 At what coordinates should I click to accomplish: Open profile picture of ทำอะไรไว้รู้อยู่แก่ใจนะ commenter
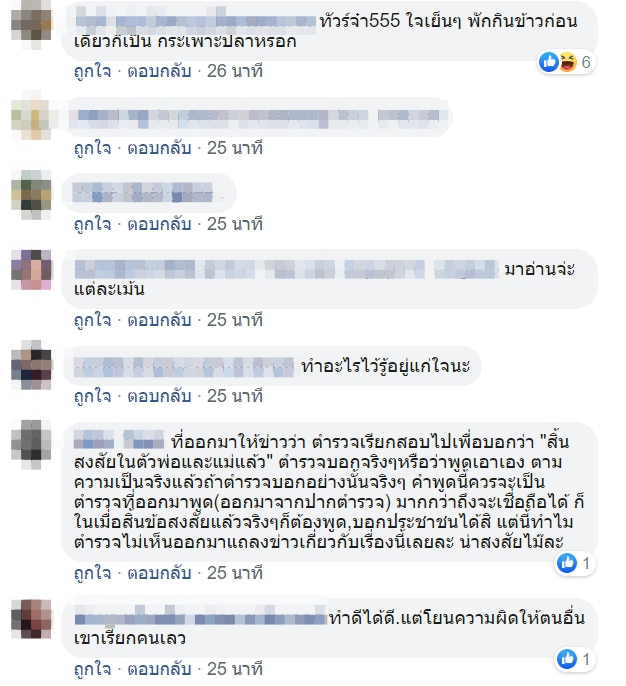coord(31,365)
